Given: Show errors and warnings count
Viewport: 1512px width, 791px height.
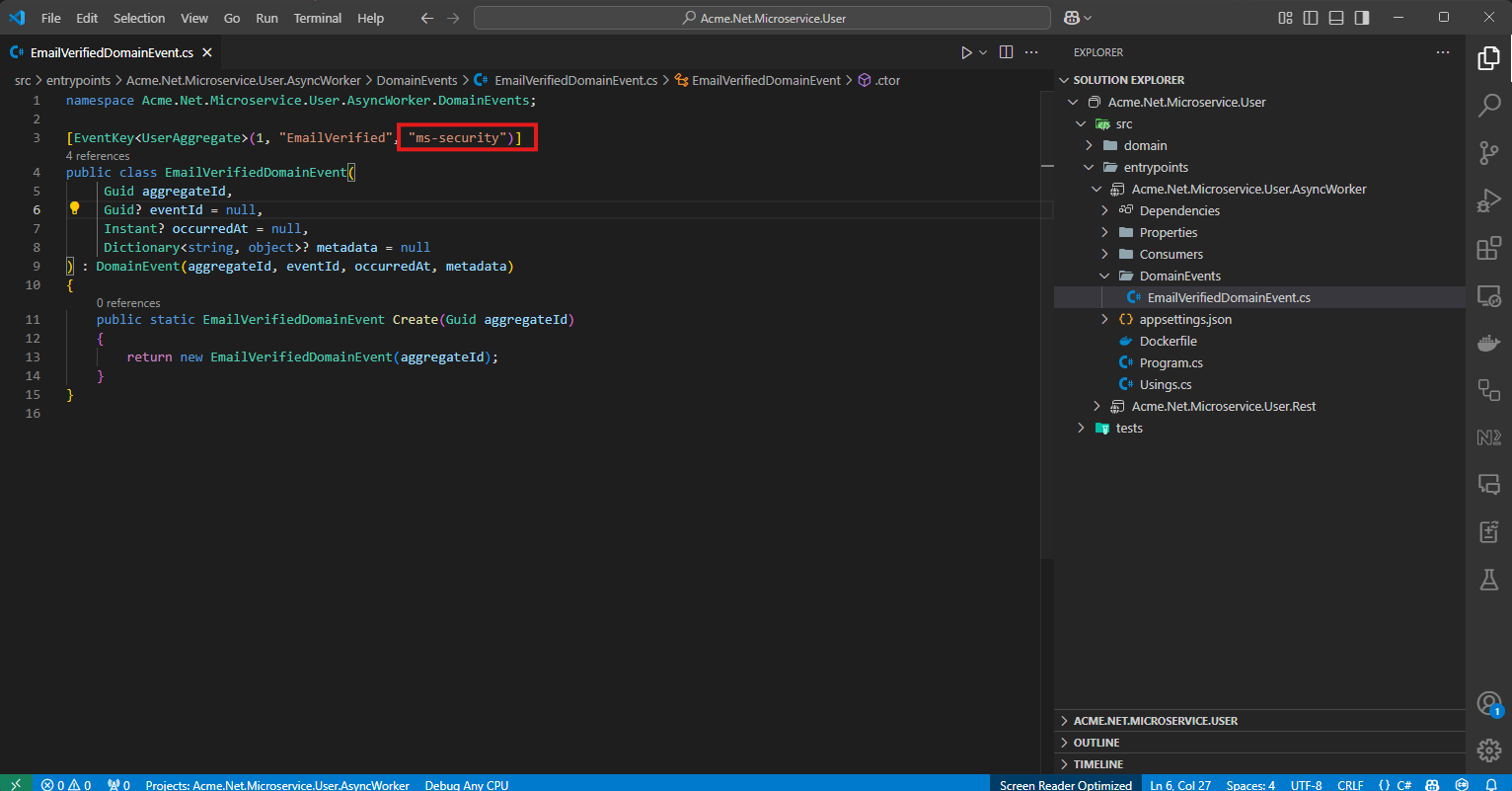Looking at the screenshot, I should (x=66, y=784).
